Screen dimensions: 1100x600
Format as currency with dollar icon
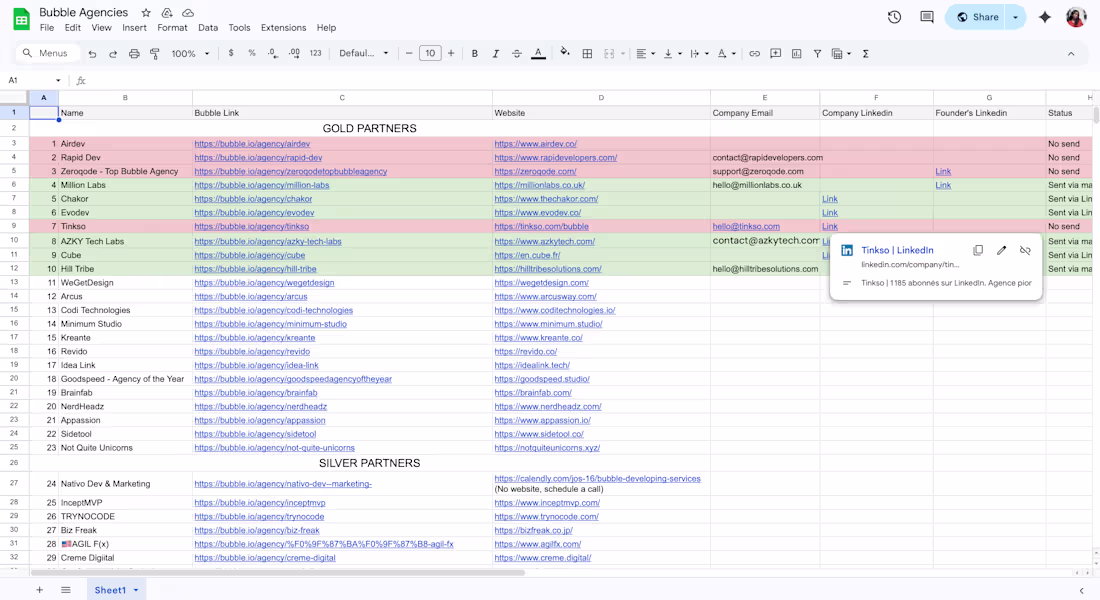point(231,53)
